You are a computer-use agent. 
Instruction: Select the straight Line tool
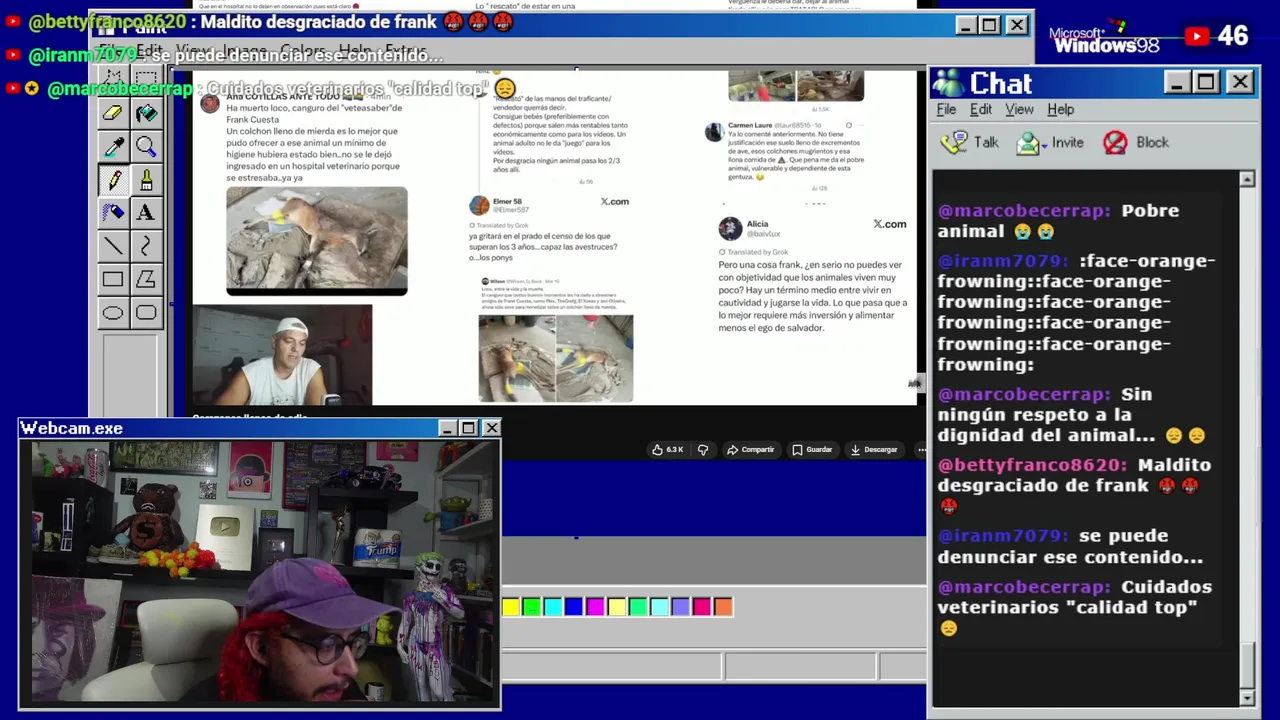coord(113,246)
